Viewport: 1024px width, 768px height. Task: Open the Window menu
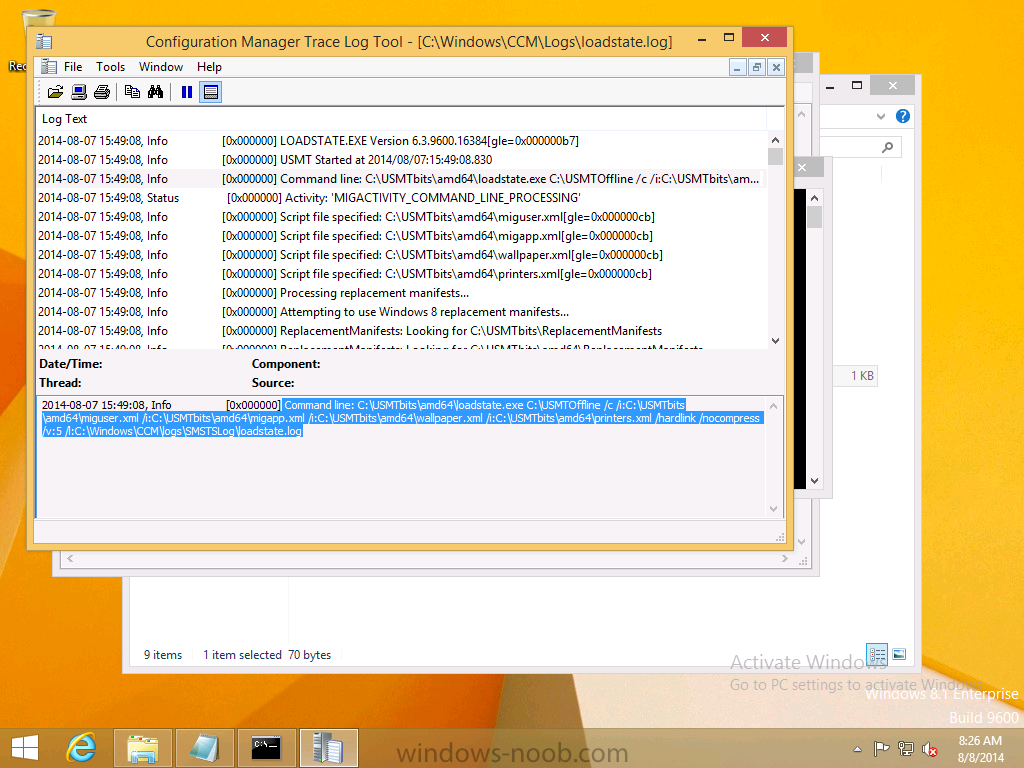click(161, 67)
